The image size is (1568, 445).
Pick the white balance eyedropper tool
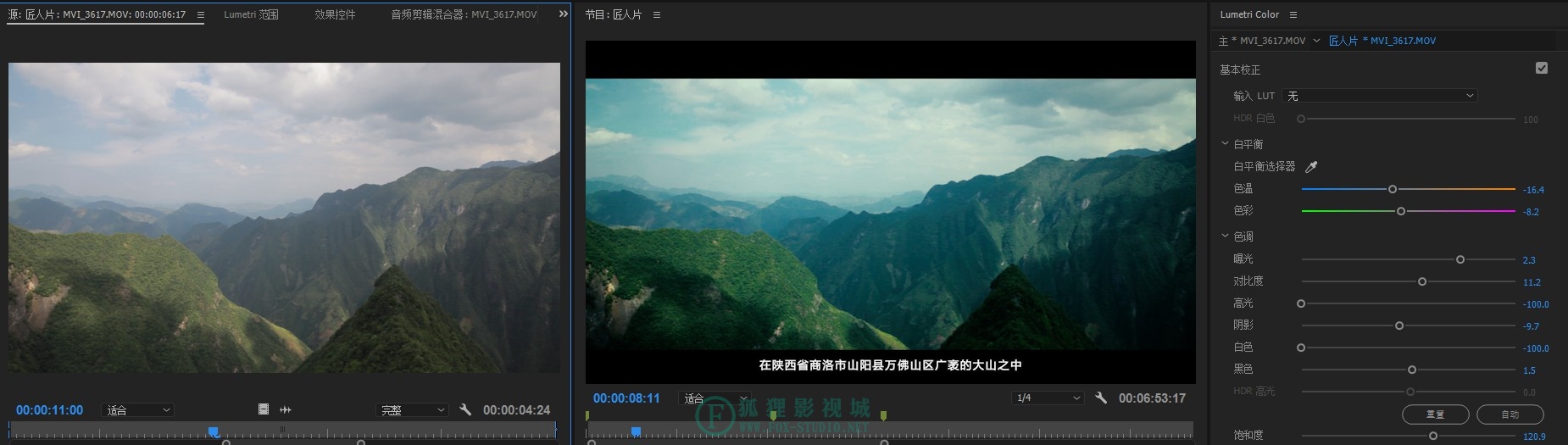pyautogui.click(x=1311, y=167)
